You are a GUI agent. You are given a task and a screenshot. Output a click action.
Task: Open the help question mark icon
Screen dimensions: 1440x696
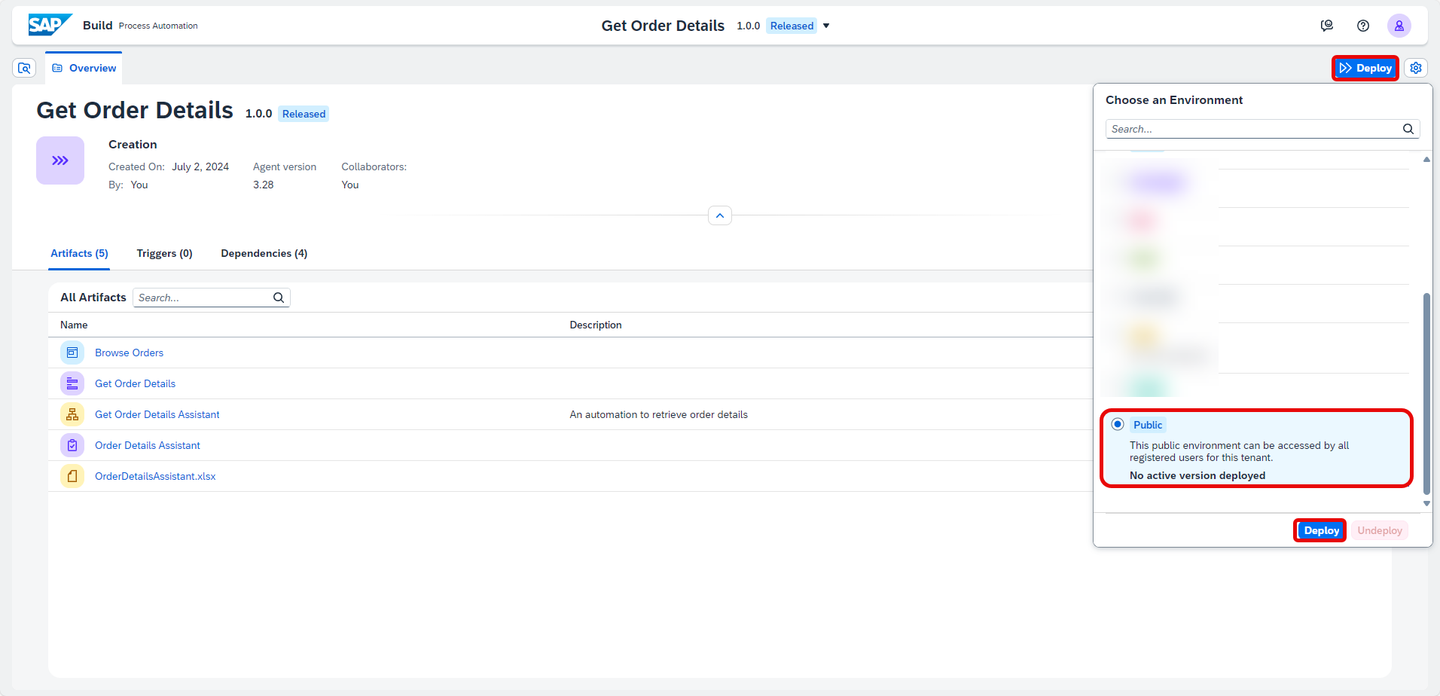click(x=1363, y=26)
